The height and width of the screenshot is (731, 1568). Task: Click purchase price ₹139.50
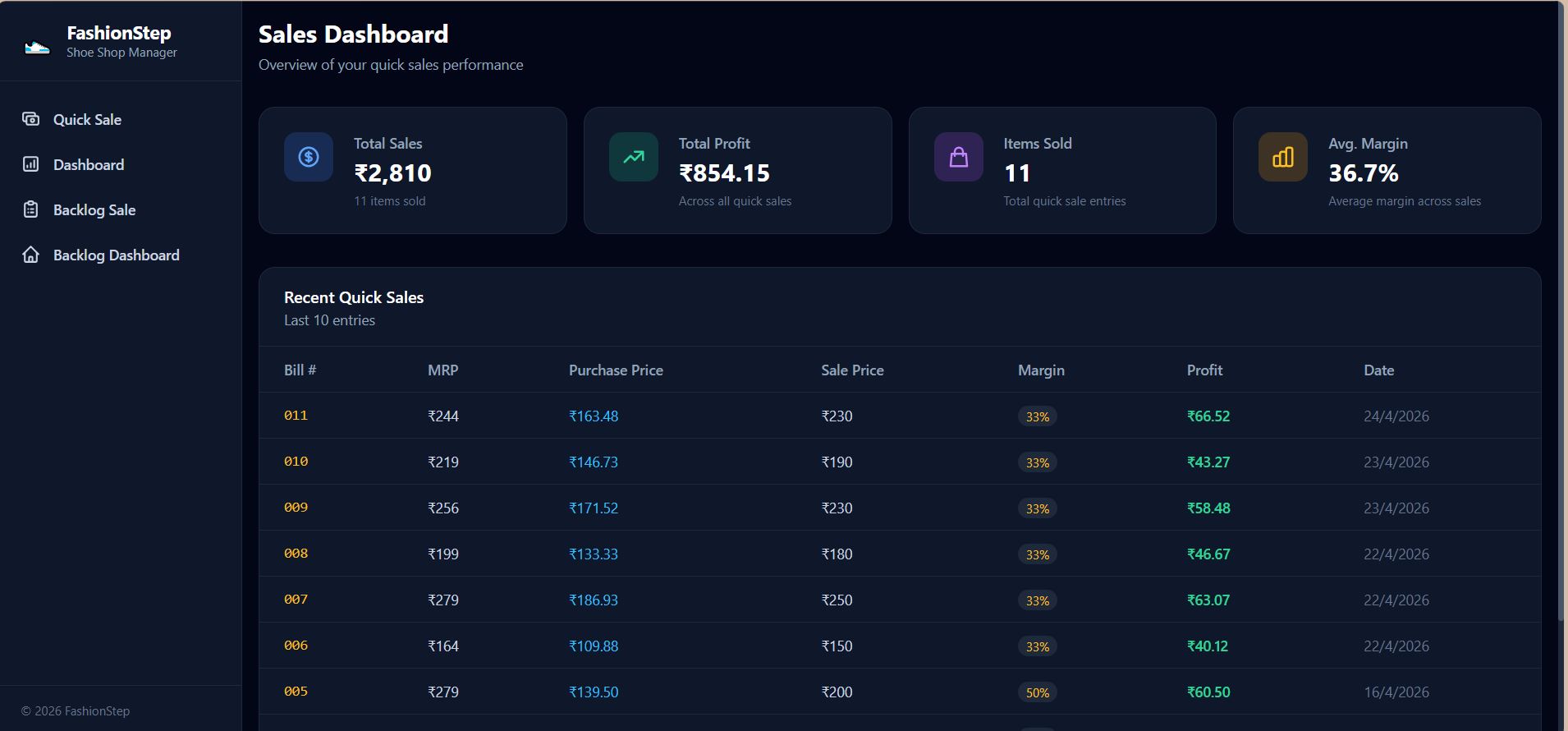click(x=594, y=692)
